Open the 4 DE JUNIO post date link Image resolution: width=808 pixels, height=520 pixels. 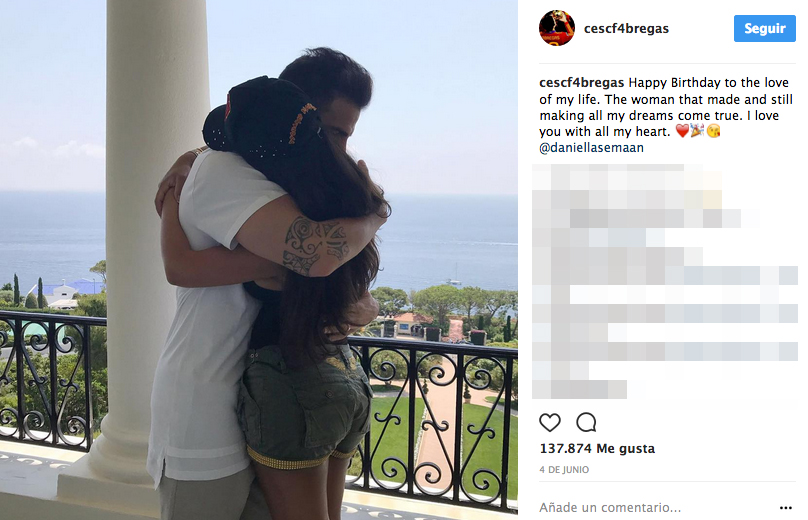pos(564,469)
